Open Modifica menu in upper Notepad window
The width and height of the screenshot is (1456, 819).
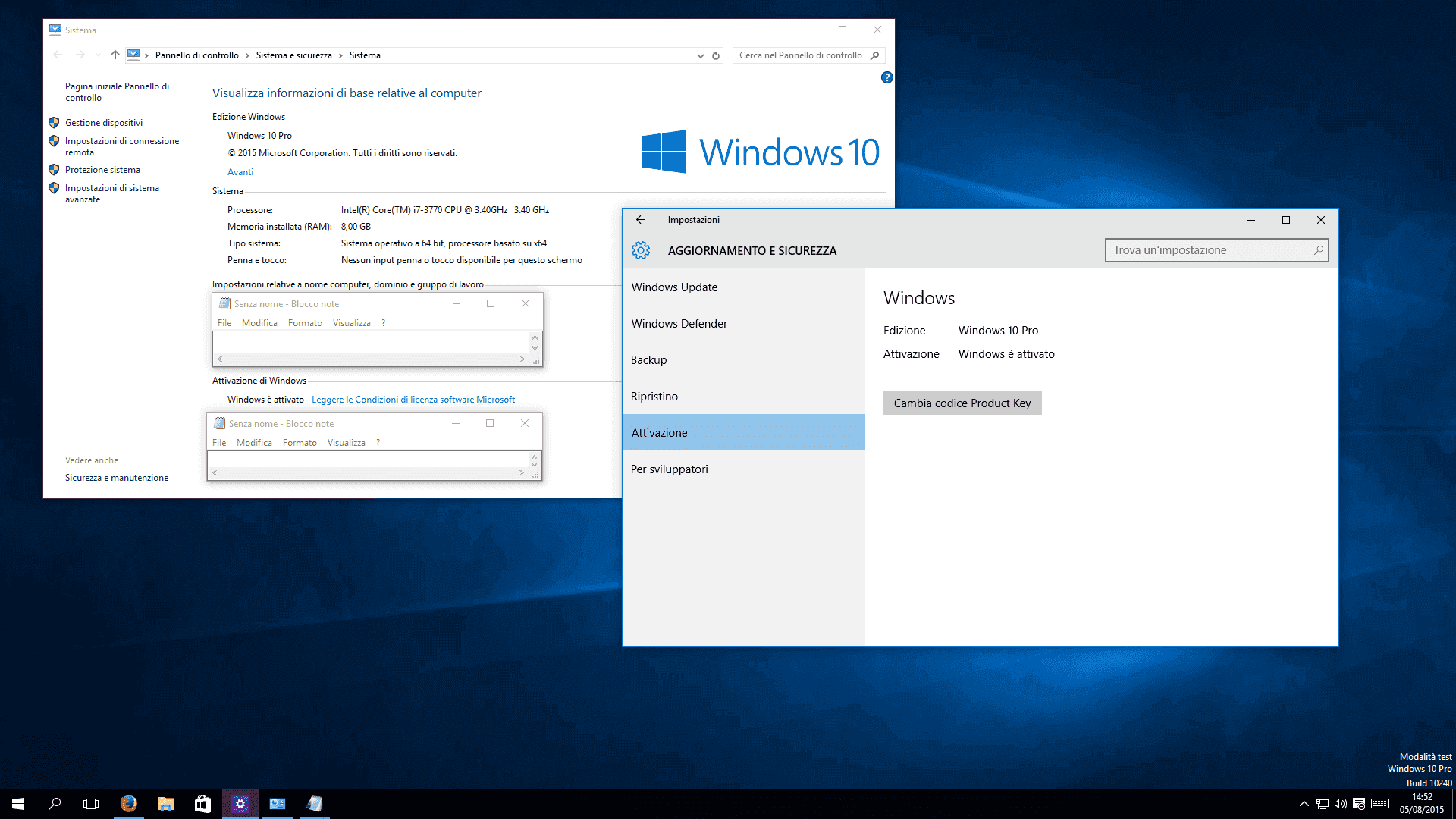click(x=259, y=323)
